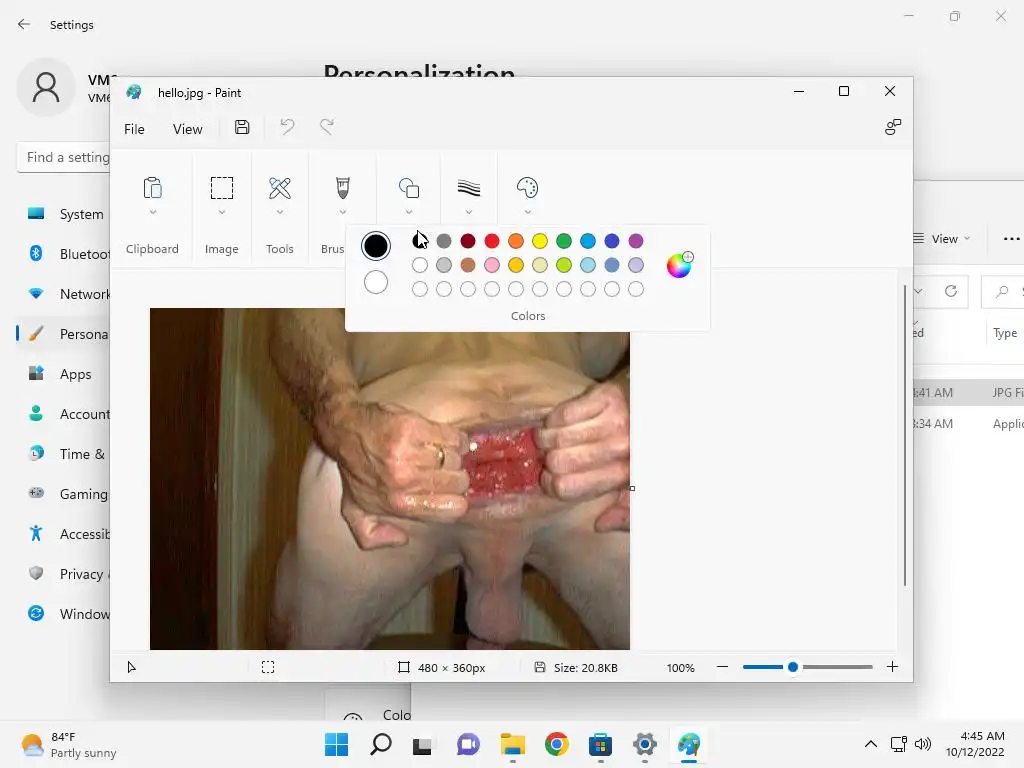Open Gaming in the Settings sidebar

click(x=65, y=494)
